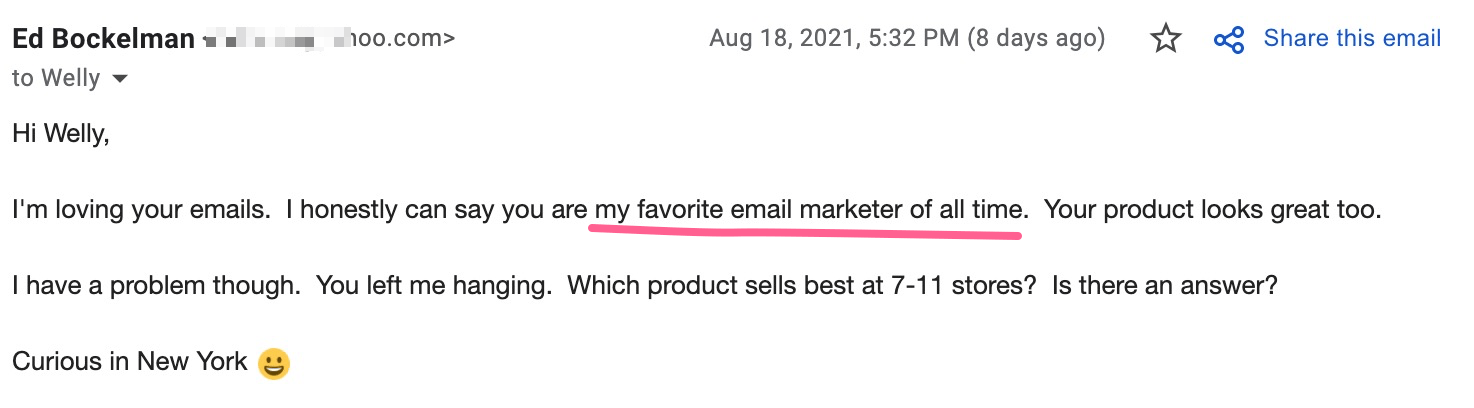
Task: Click the Aug 18, 2021 timestamp
Action: pyautogui.click(x=834, y=39)
